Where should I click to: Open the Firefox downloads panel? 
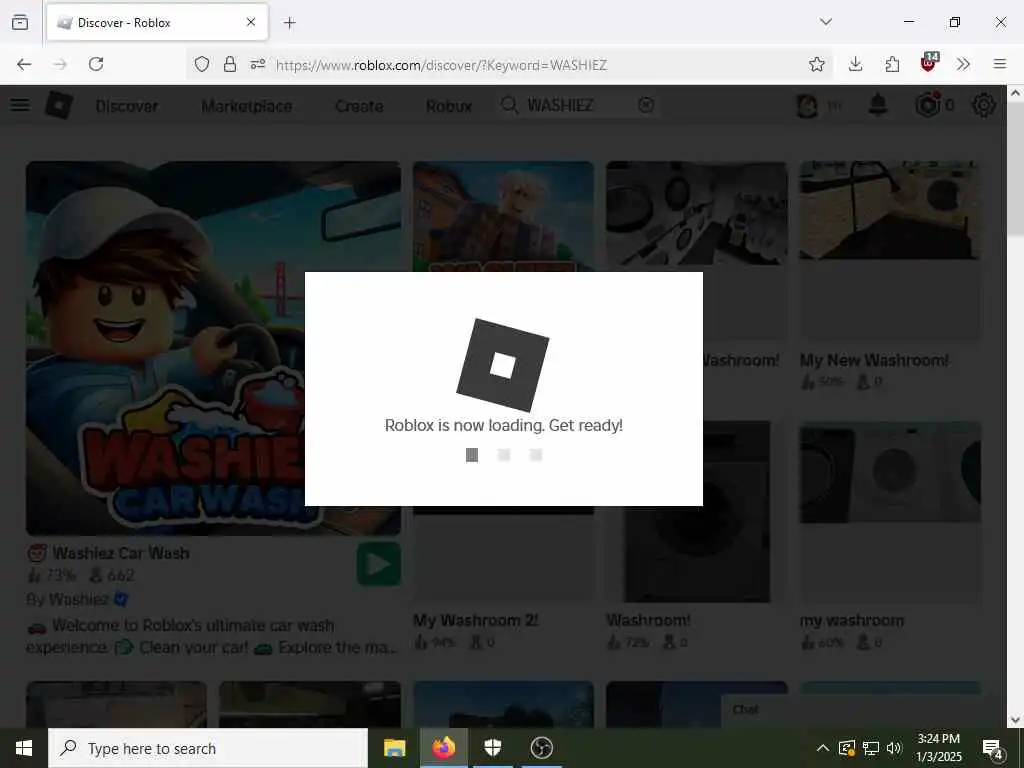click(x=856, y=64)
